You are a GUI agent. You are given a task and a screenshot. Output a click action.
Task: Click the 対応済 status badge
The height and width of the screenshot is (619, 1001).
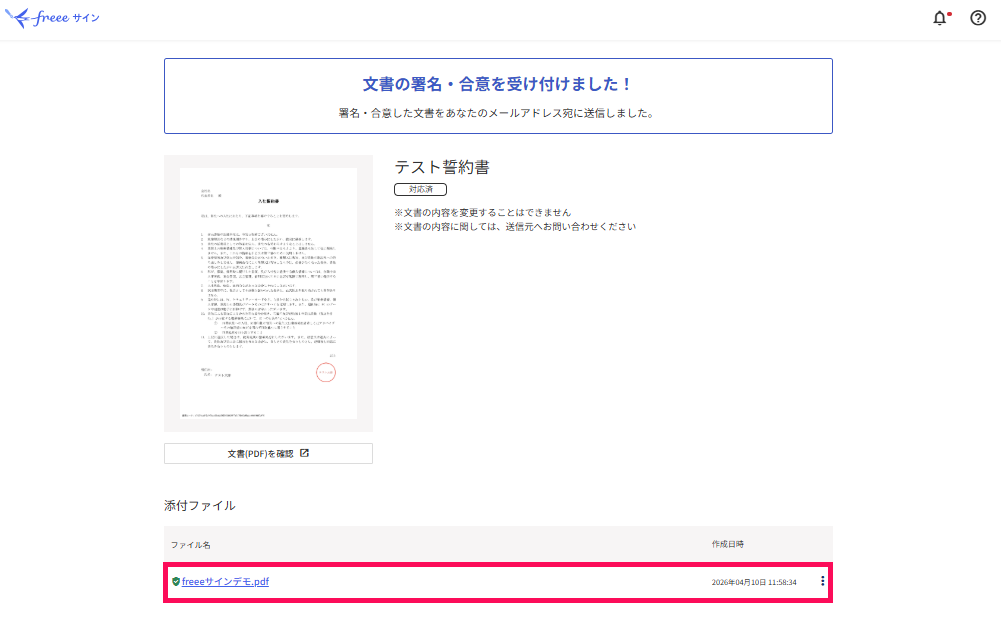420,190
